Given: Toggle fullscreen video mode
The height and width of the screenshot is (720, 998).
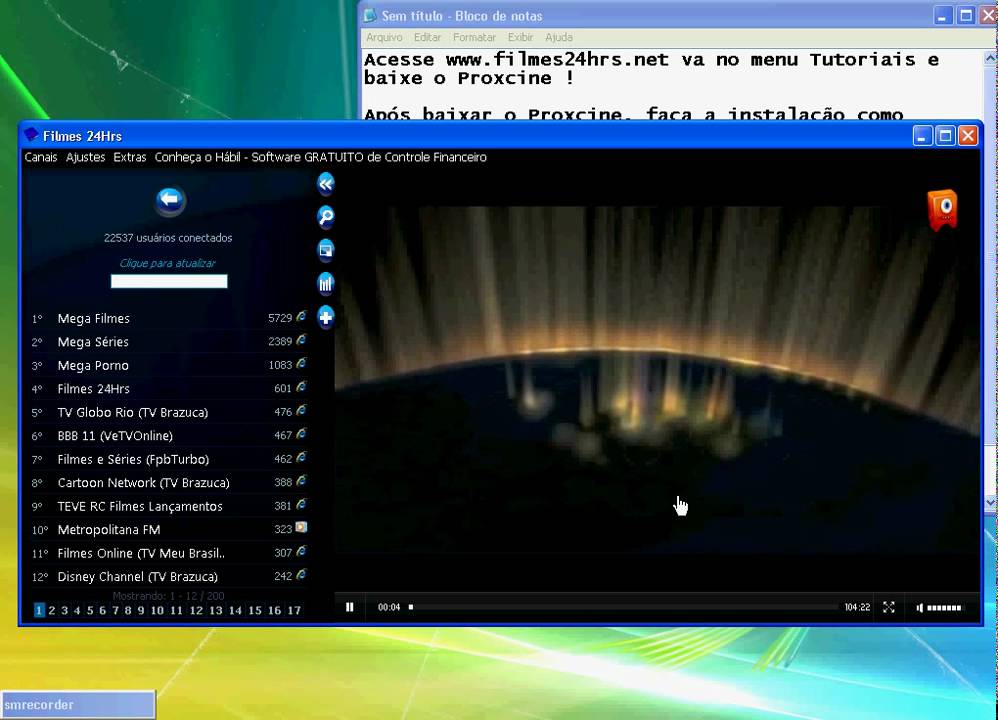Looking at the screenshot, I should (889, 607).
